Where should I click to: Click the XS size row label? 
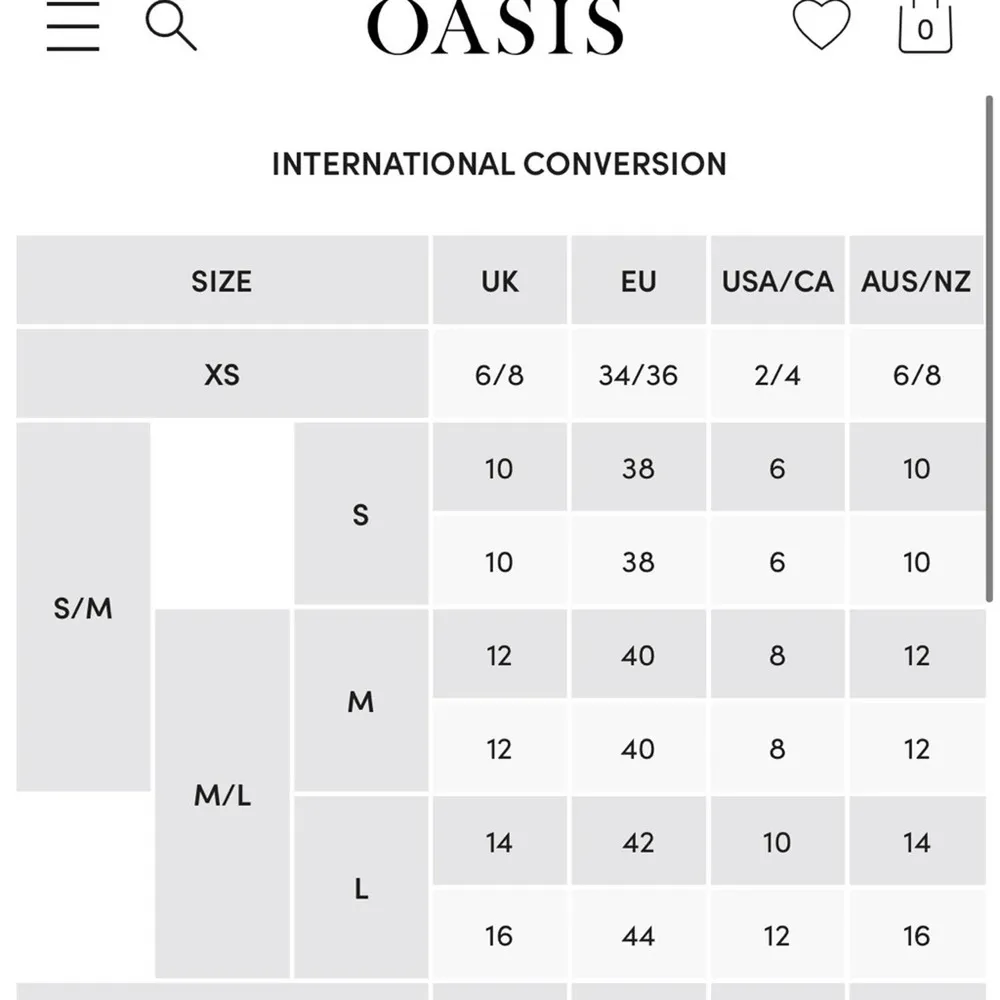click(222, 375)
